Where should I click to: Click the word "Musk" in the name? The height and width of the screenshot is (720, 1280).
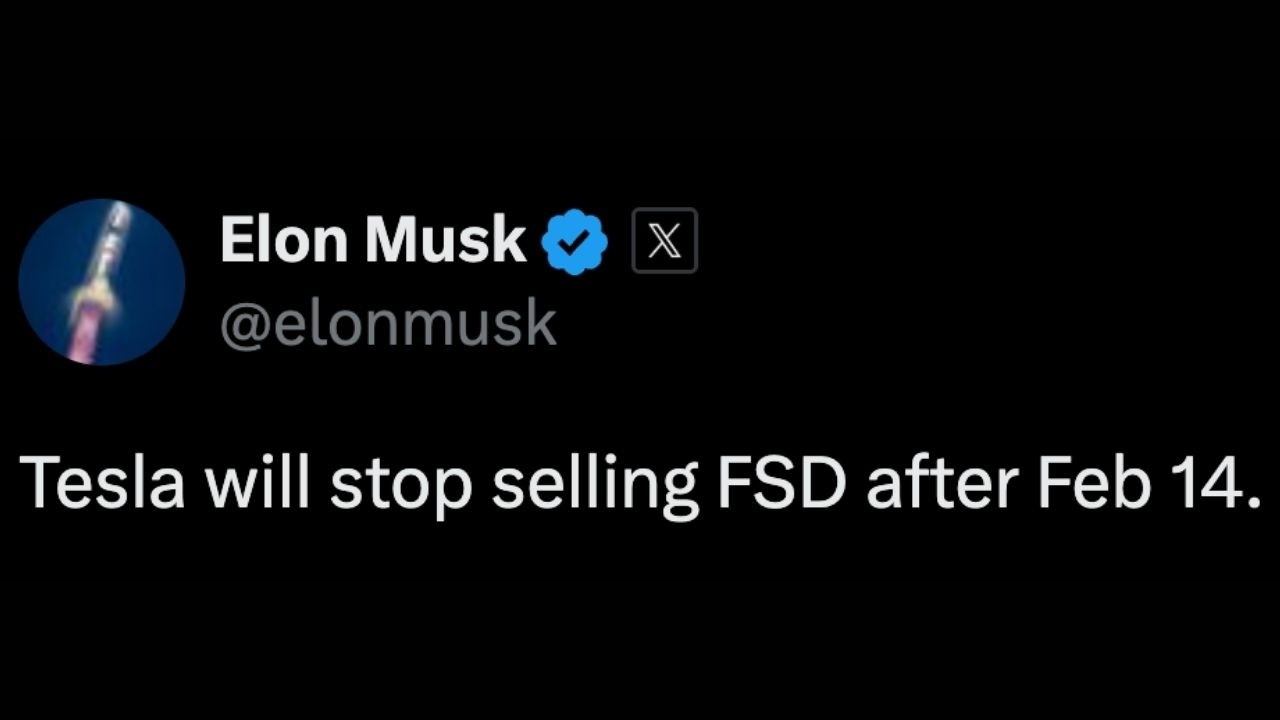click(x=445, y=241)
